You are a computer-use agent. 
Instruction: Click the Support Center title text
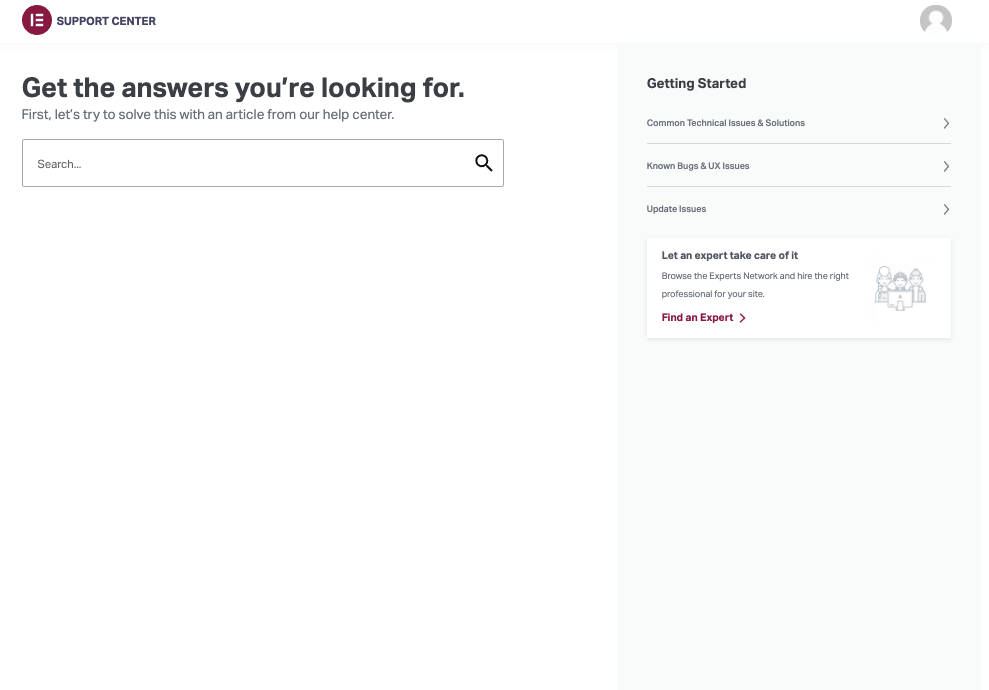click(106, 21)
